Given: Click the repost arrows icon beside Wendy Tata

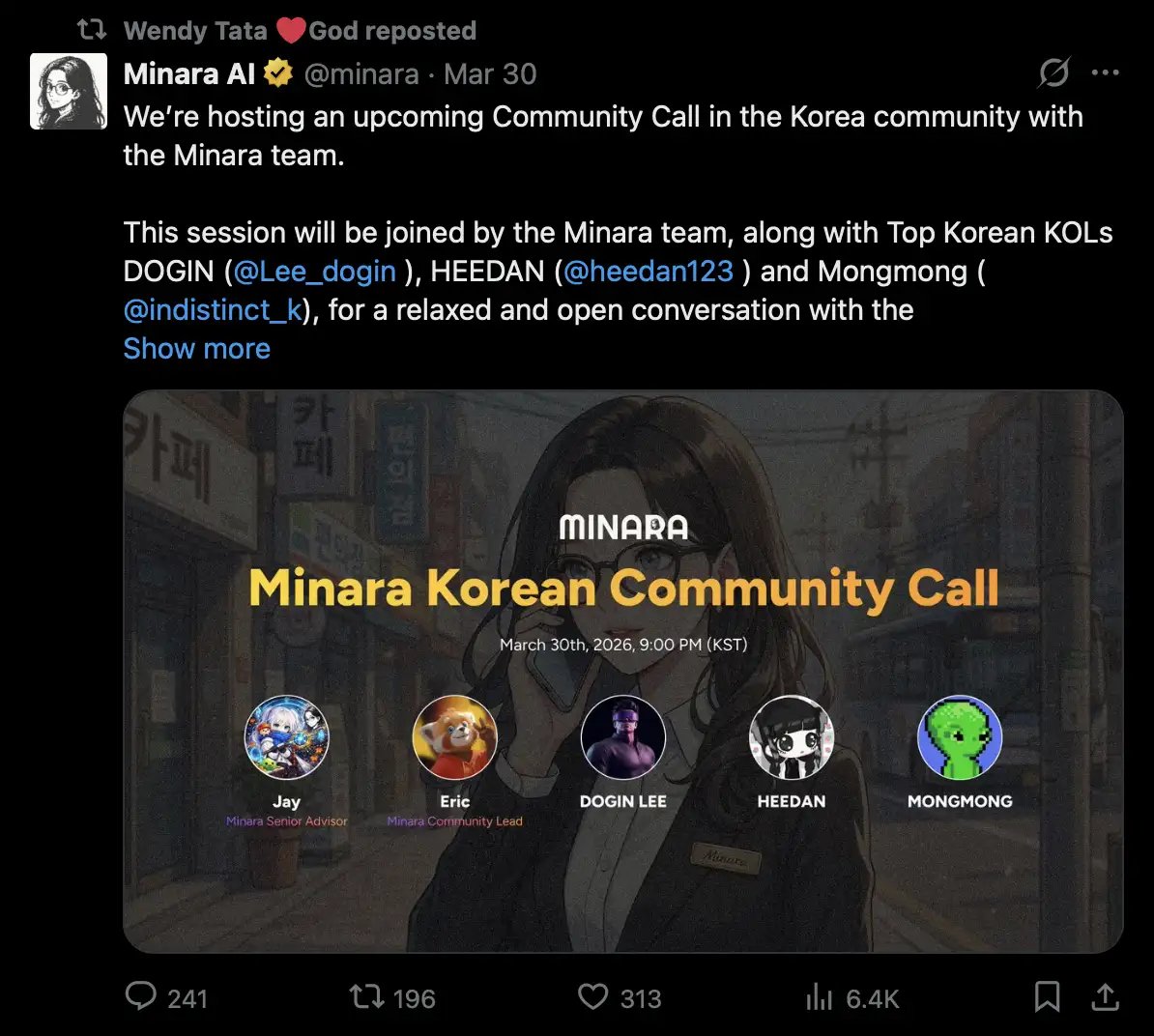Looking at the screenshot, I should 92,29.
